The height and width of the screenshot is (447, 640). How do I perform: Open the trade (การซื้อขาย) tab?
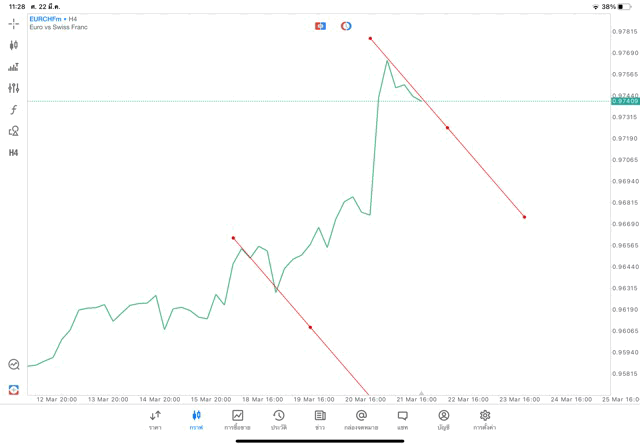click(x=238, y=419)
